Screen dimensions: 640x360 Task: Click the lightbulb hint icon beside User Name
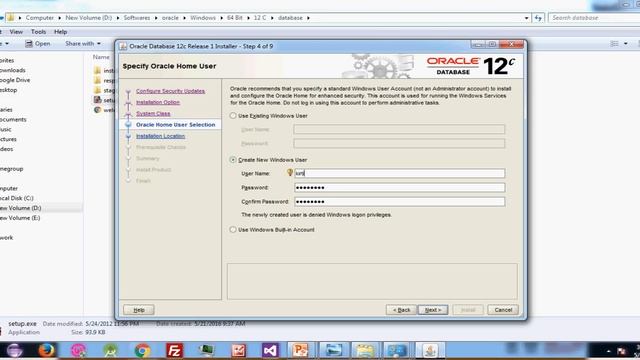[290, 173]
